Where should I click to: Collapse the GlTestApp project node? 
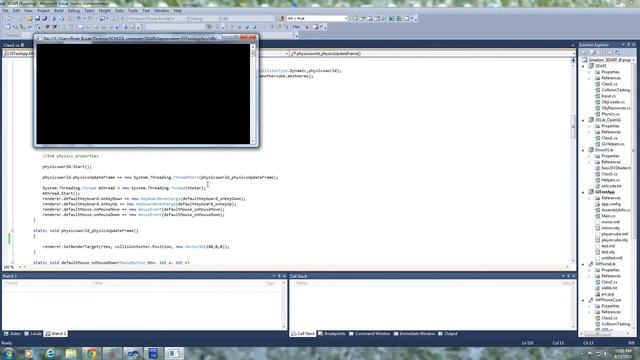coord(583,192)
